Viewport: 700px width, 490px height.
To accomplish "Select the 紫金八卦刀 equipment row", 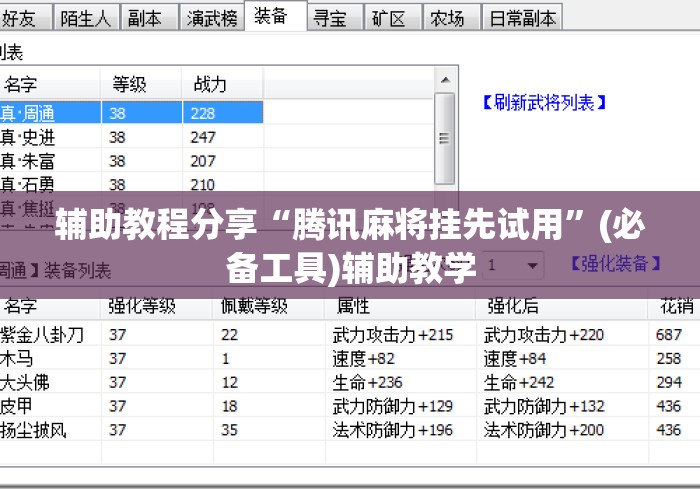I will pos(350,334).
